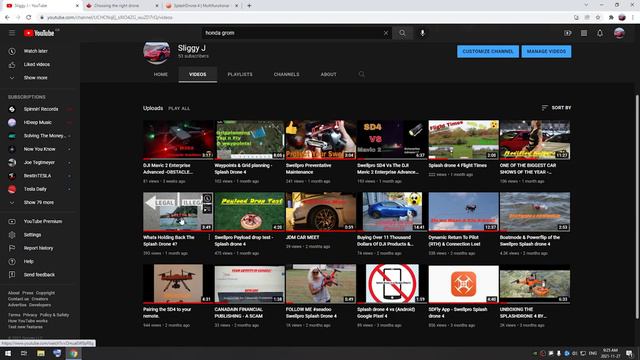Search within the channel icon
Image resolution: width=640 pixels, height=360 pixels.
(362, 74)
